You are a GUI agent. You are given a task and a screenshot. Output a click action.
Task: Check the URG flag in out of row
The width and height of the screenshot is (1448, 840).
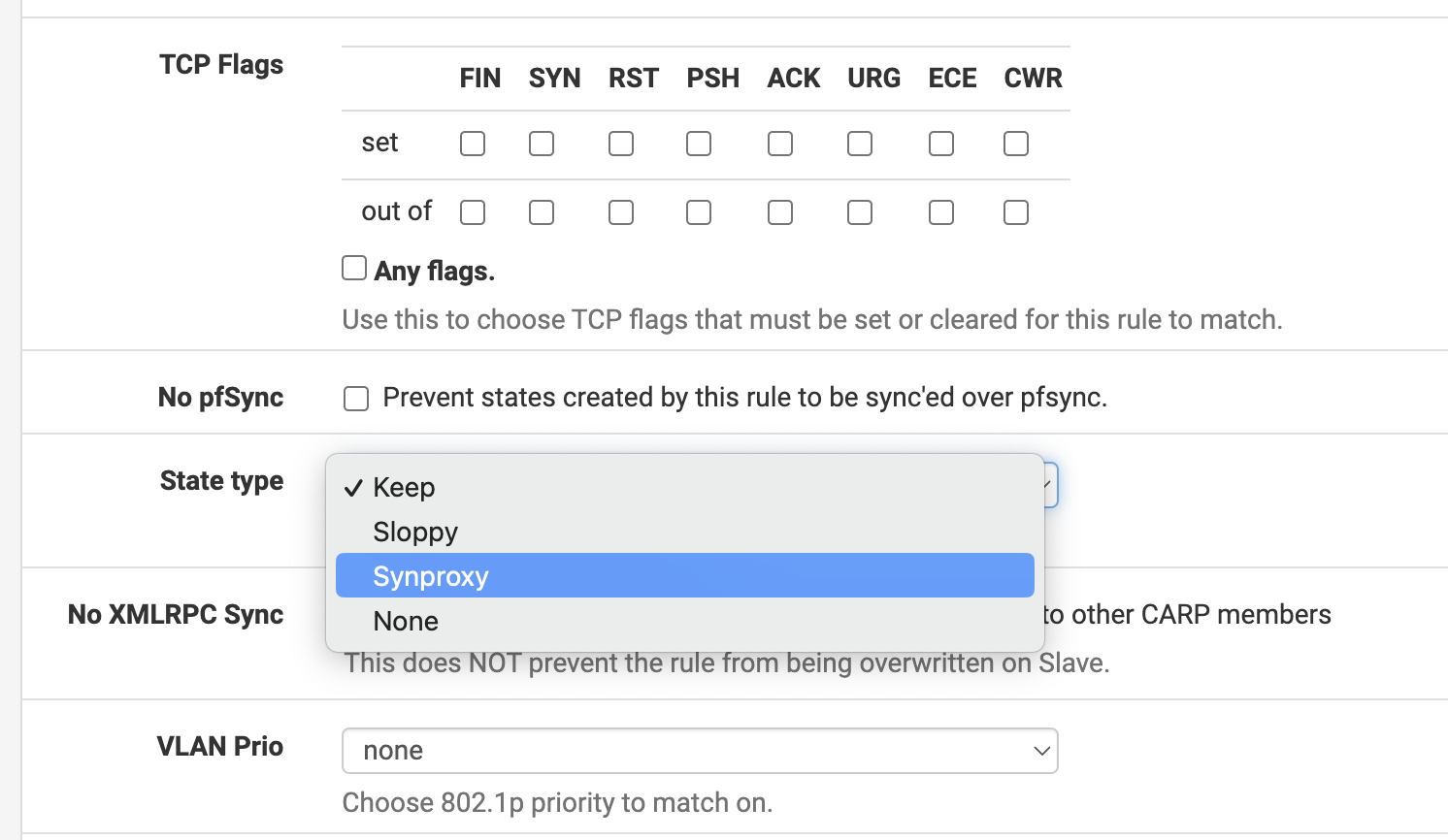pyautogui.click(x=860, y=212)
